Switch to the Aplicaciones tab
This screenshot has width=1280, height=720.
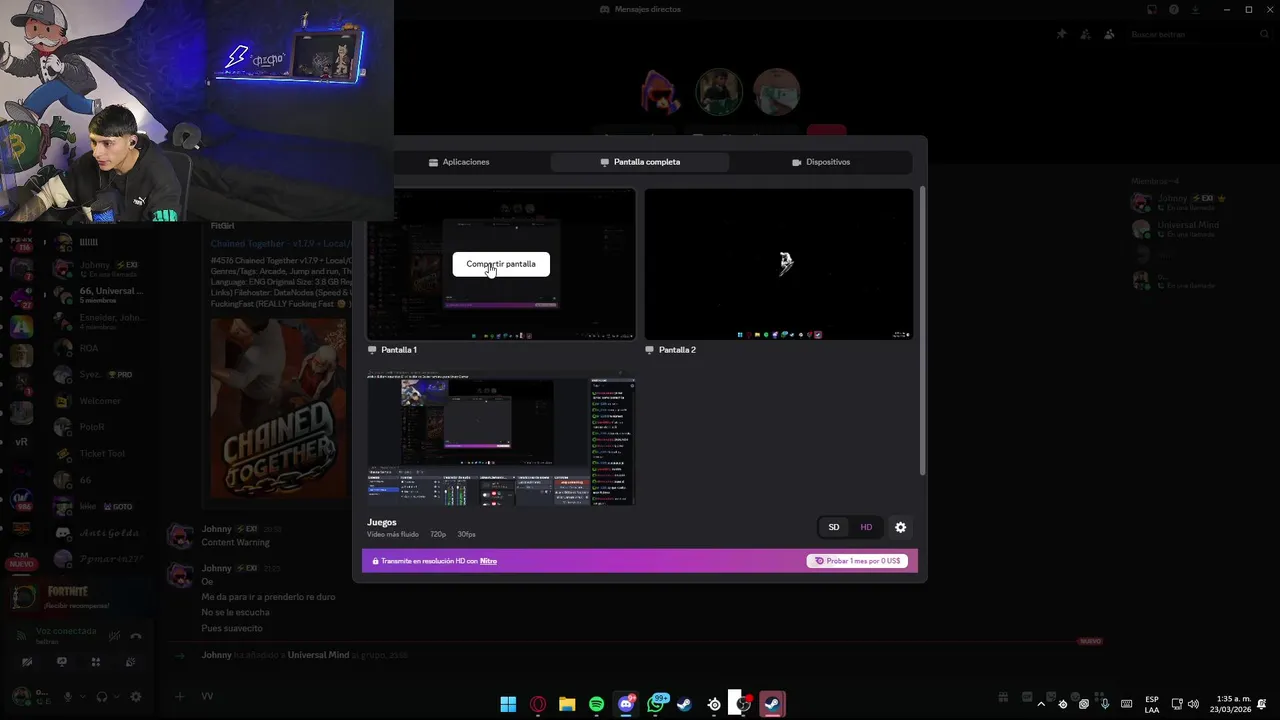[459, 162]
